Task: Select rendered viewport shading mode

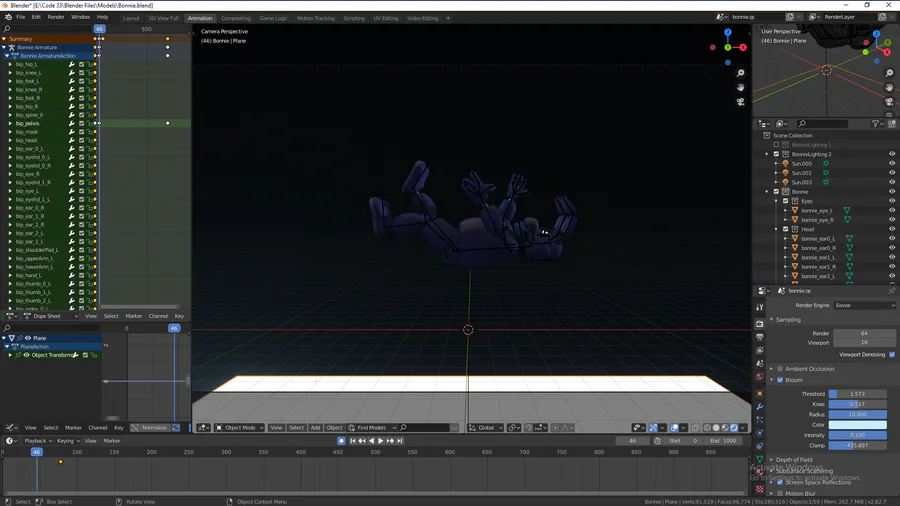Action: tap(734, 427)
